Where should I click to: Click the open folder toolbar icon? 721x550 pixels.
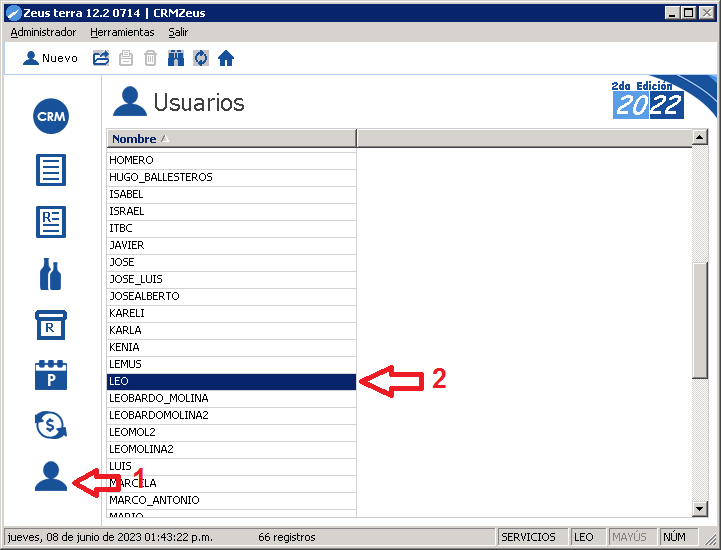click(101, 58)
